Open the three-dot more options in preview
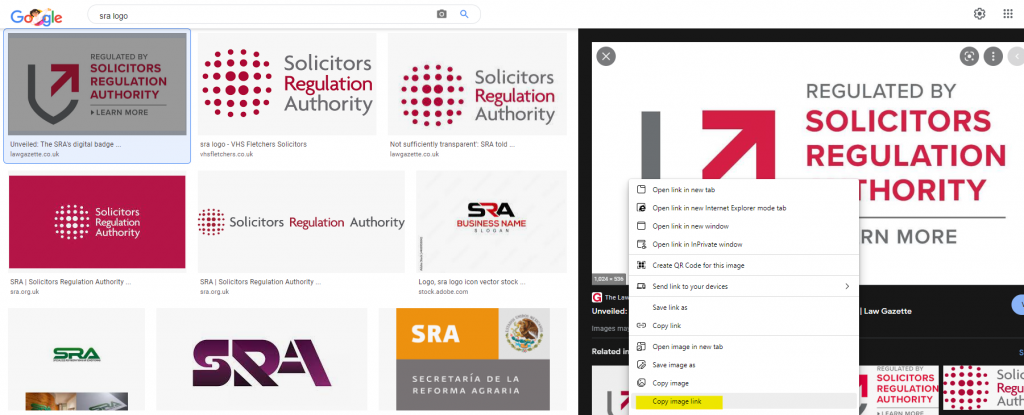The height and width of the screenshot is (415, 1024). tap(993, 56)
